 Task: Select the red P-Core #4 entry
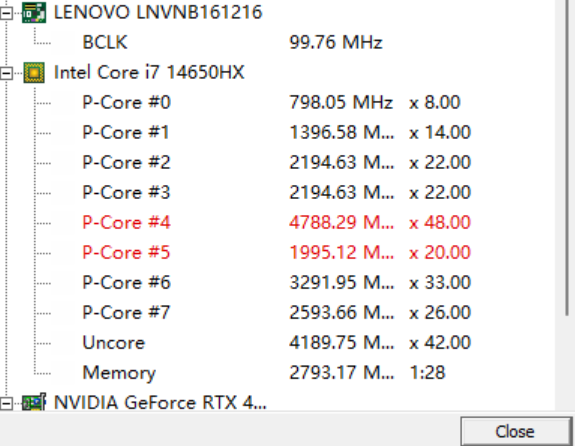tap(127, 223)
